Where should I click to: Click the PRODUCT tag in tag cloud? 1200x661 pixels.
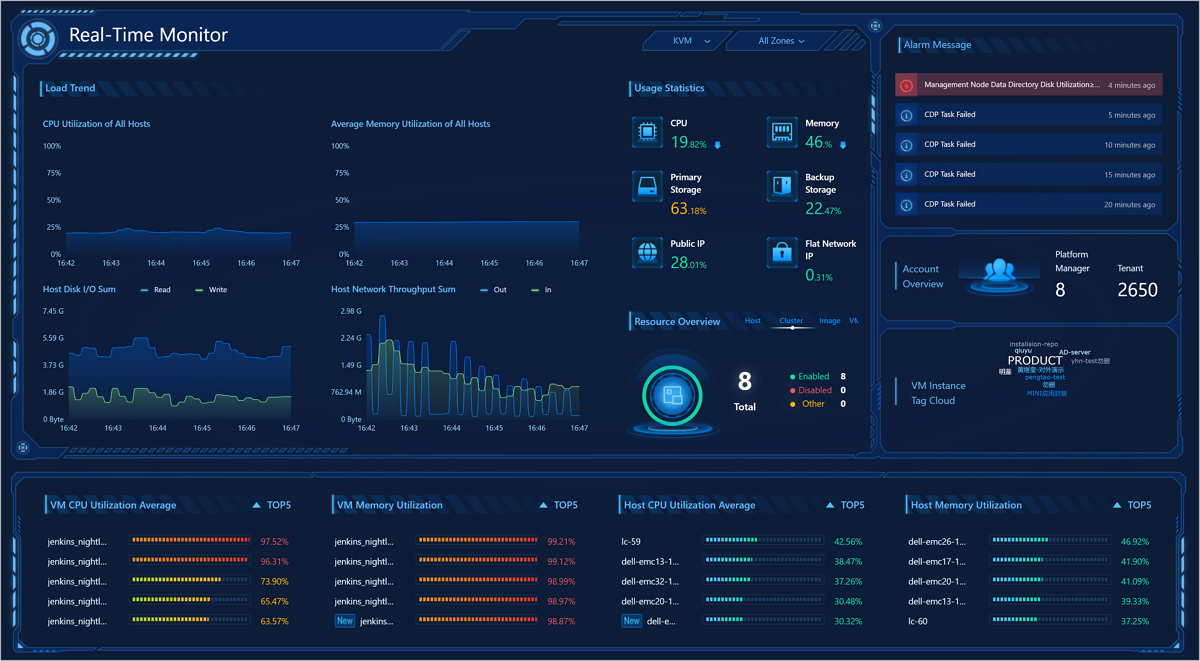(x=1034, y=360)
